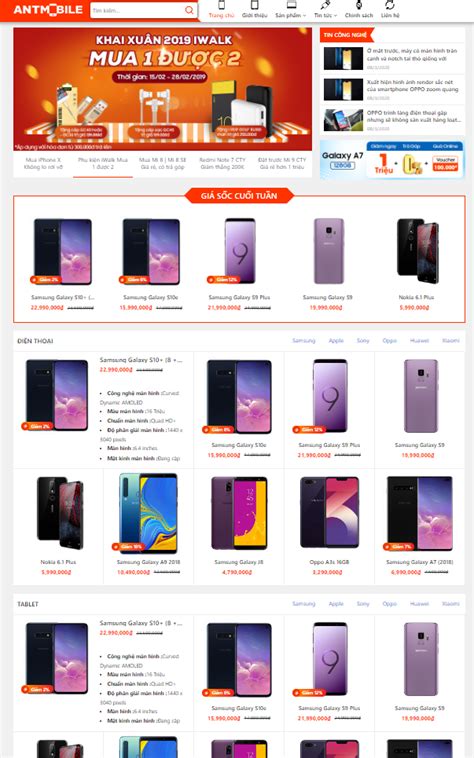Filter Tablet section by Apple
The height and width of the screenshot is (758, 474).
pyautogui.click(x=336, y=604)
